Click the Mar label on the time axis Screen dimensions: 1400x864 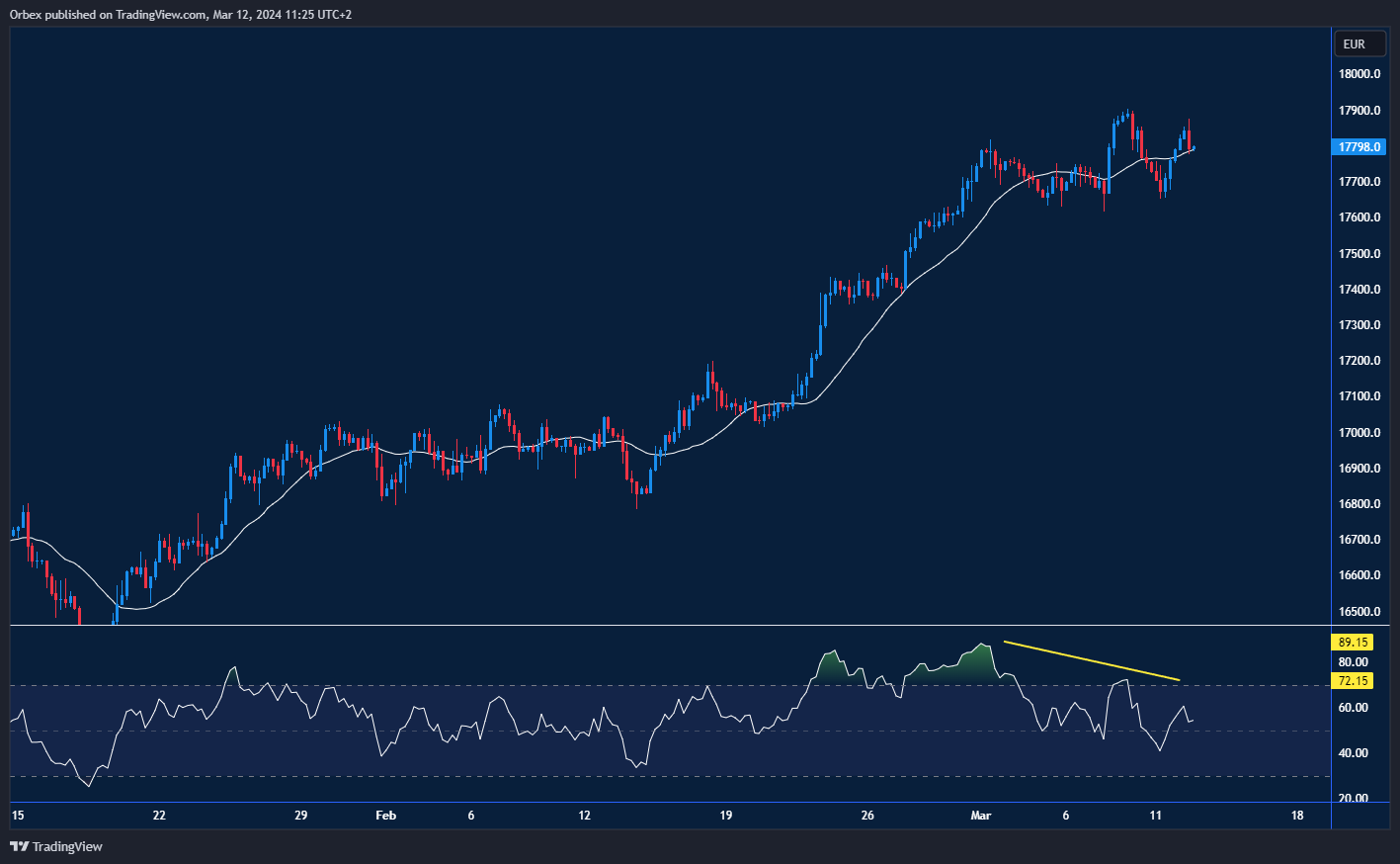tap(980, 816)
